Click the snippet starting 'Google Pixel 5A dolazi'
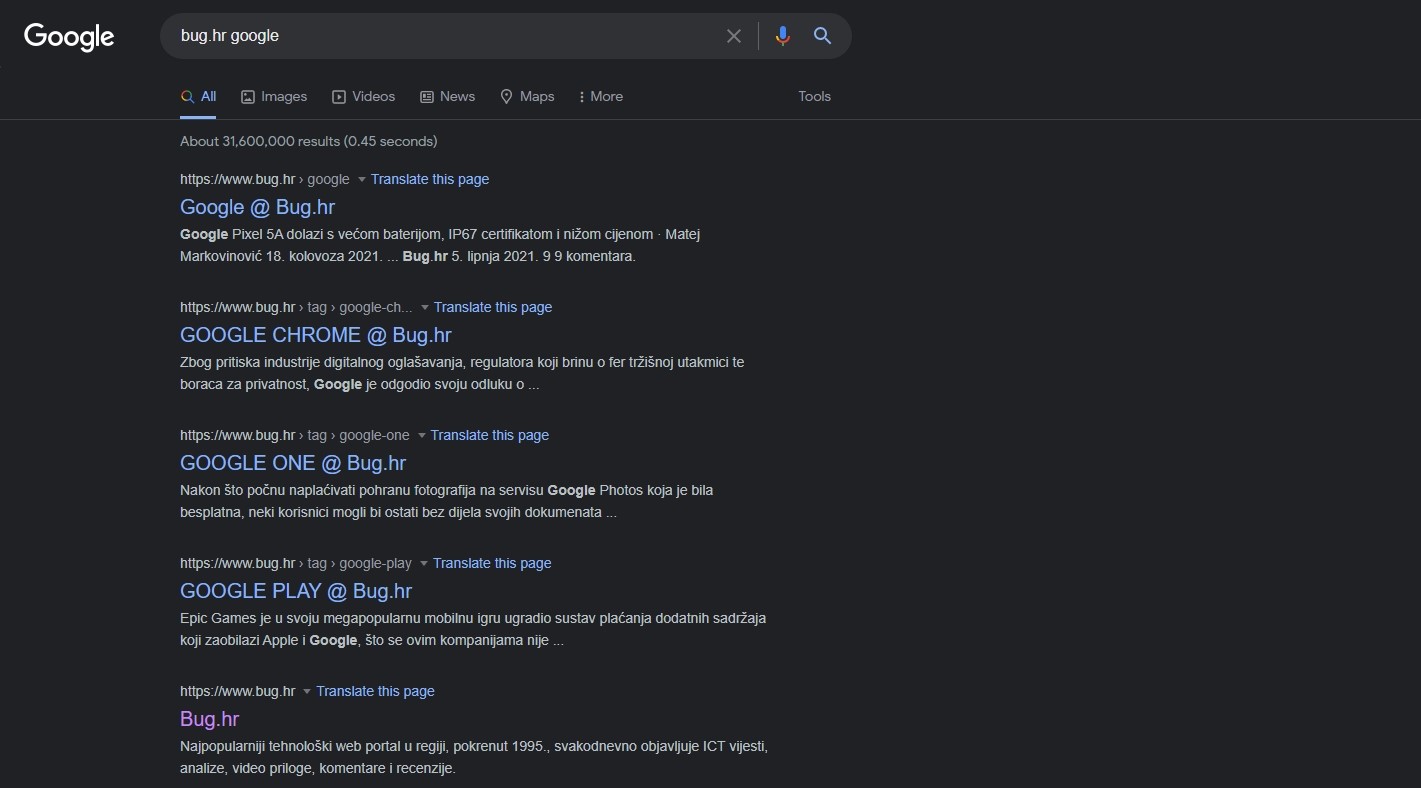 click(440, 245)
